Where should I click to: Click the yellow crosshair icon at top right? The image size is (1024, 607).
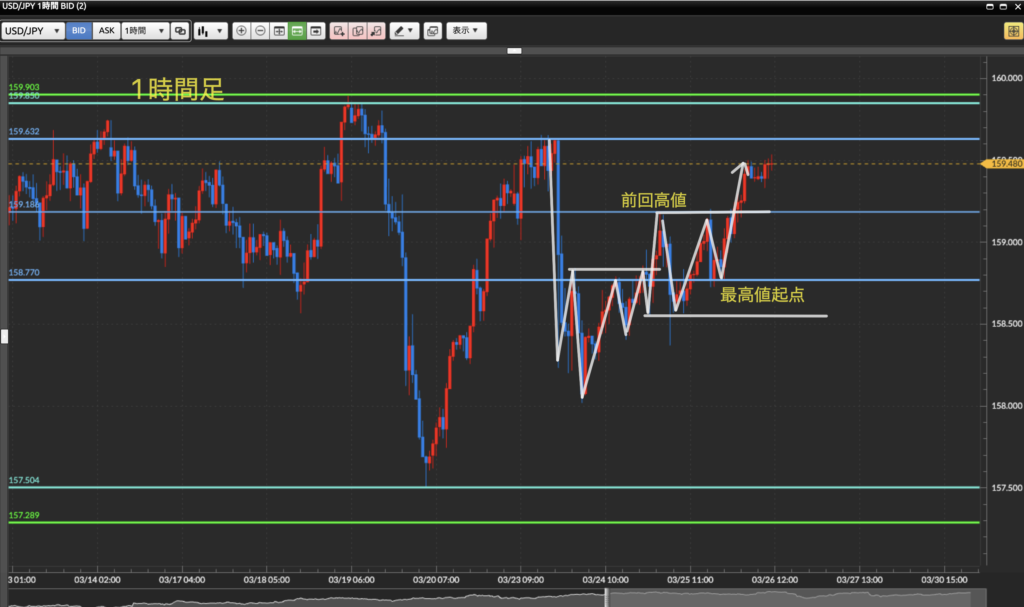(1011, 31)
